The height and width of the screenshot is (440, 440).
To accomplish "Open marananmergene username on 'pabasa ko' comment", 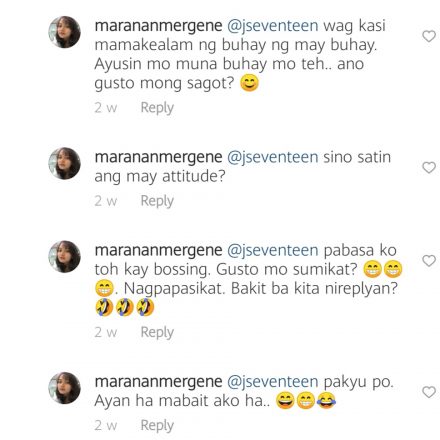I will click(x=158, y=251).
